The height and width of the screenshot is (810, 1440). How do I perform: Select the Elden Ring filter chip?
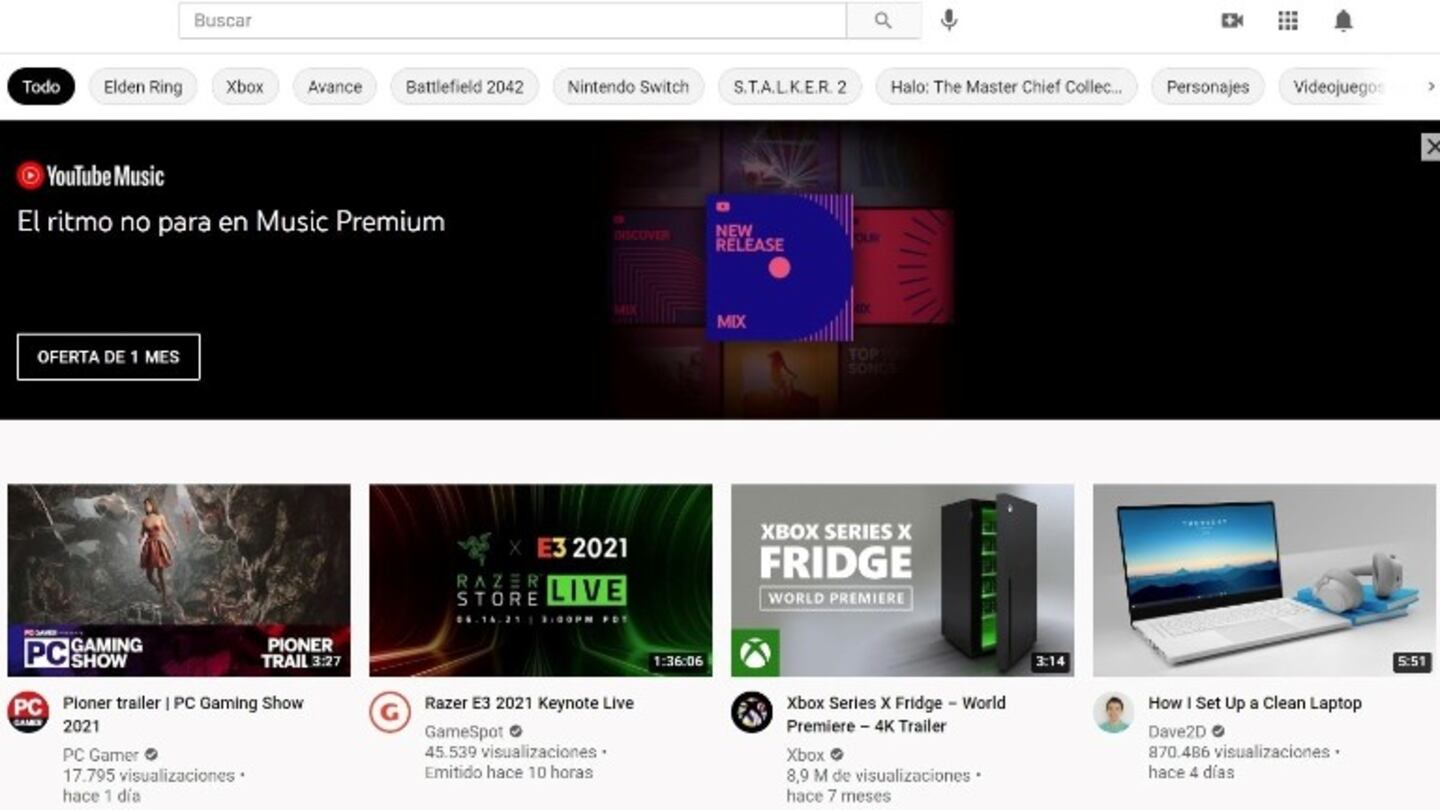click(x=143, y=87)
